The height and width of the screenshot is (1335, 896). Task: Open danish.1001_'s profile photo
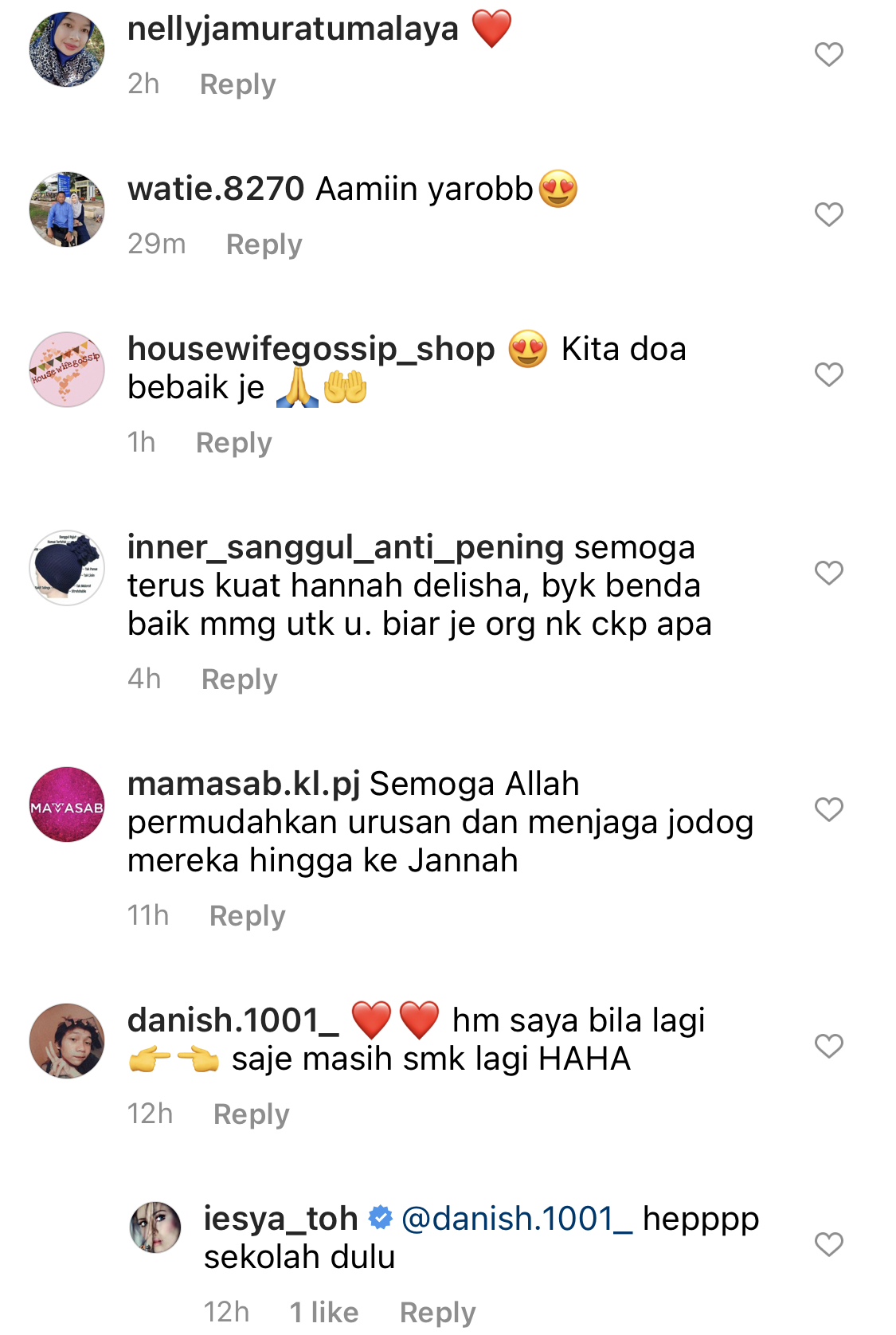tap(67, 1041)
